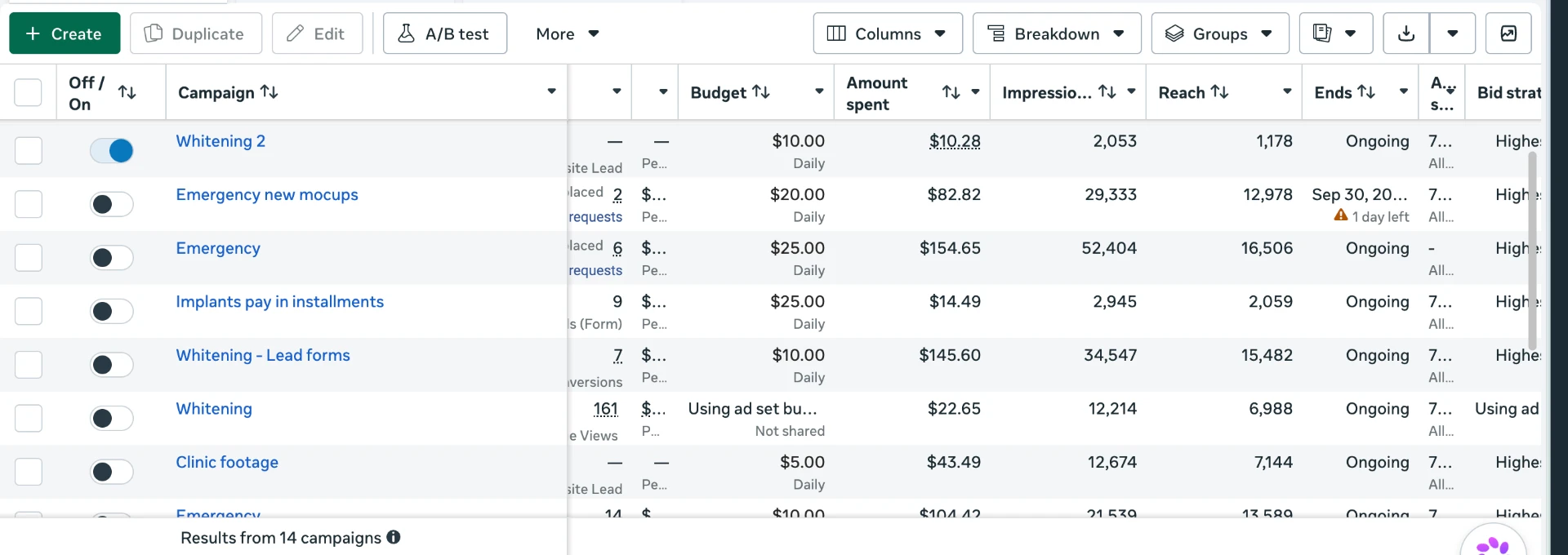Click the 52,404 impressions value
The height and width of the screenshot is (555, 1568).
[1109, 248]
